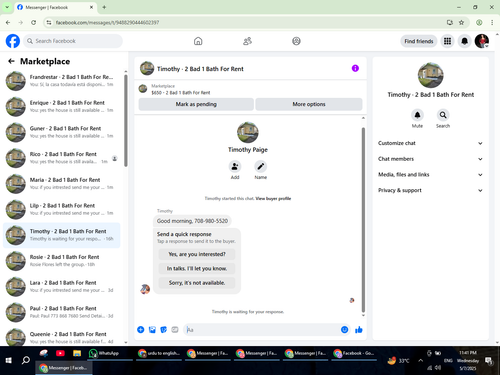Mute the Timothy conversation
The width and height of the screenshot is (500, 375).
click(417, 115)
